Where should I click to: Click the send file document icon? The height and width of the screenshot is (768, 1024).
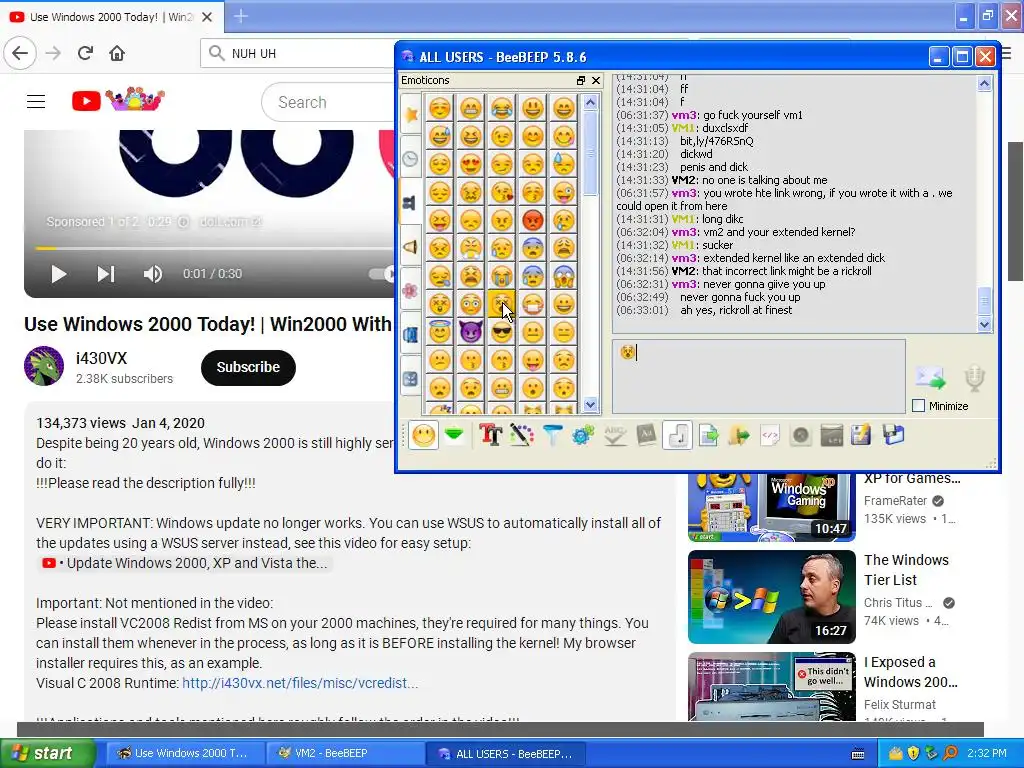click(709, 435)
